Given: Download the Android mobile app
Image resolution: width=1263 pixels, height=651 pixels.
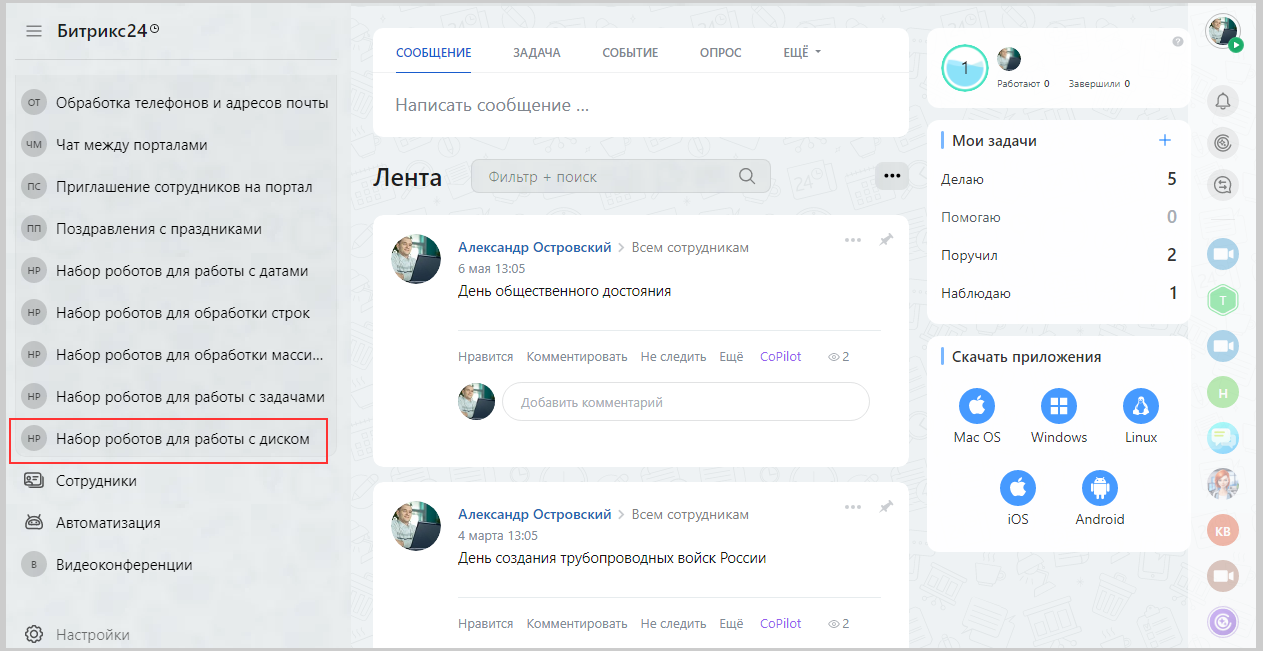Looking at the screenshot, I should (1099, 489).
